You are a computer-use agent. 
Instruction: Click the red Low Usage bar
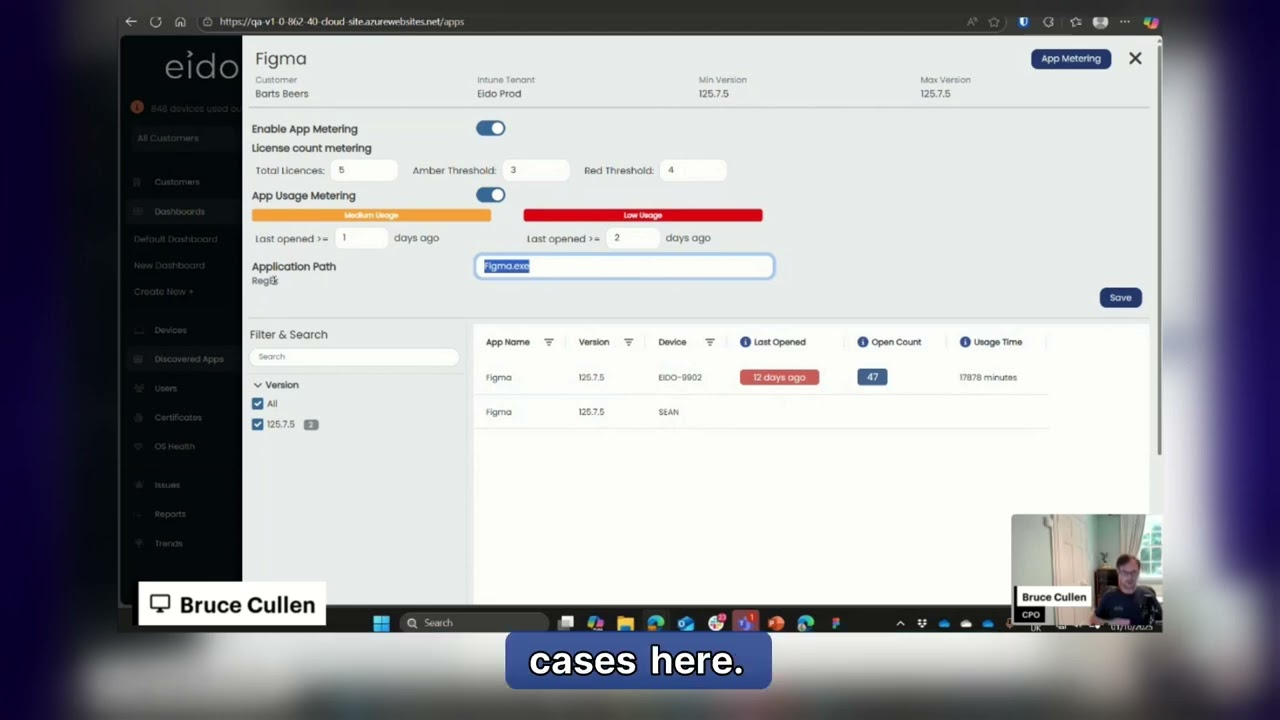coord(643,215)
